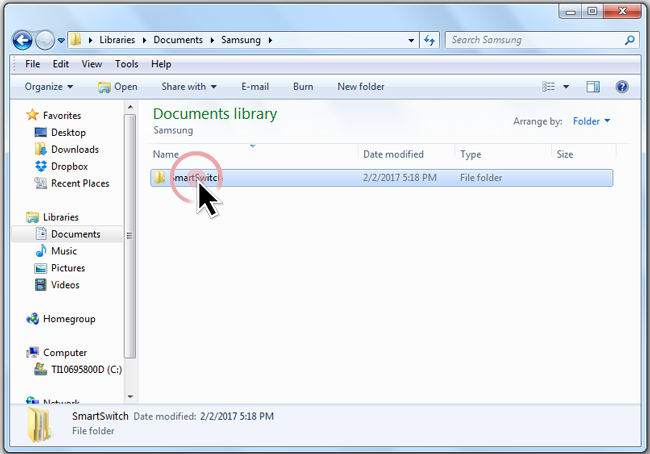The height and width of the screenshot is (454, 650).
Task: Expand the arrow between Libraries and Documents
Action: point(144,40)
